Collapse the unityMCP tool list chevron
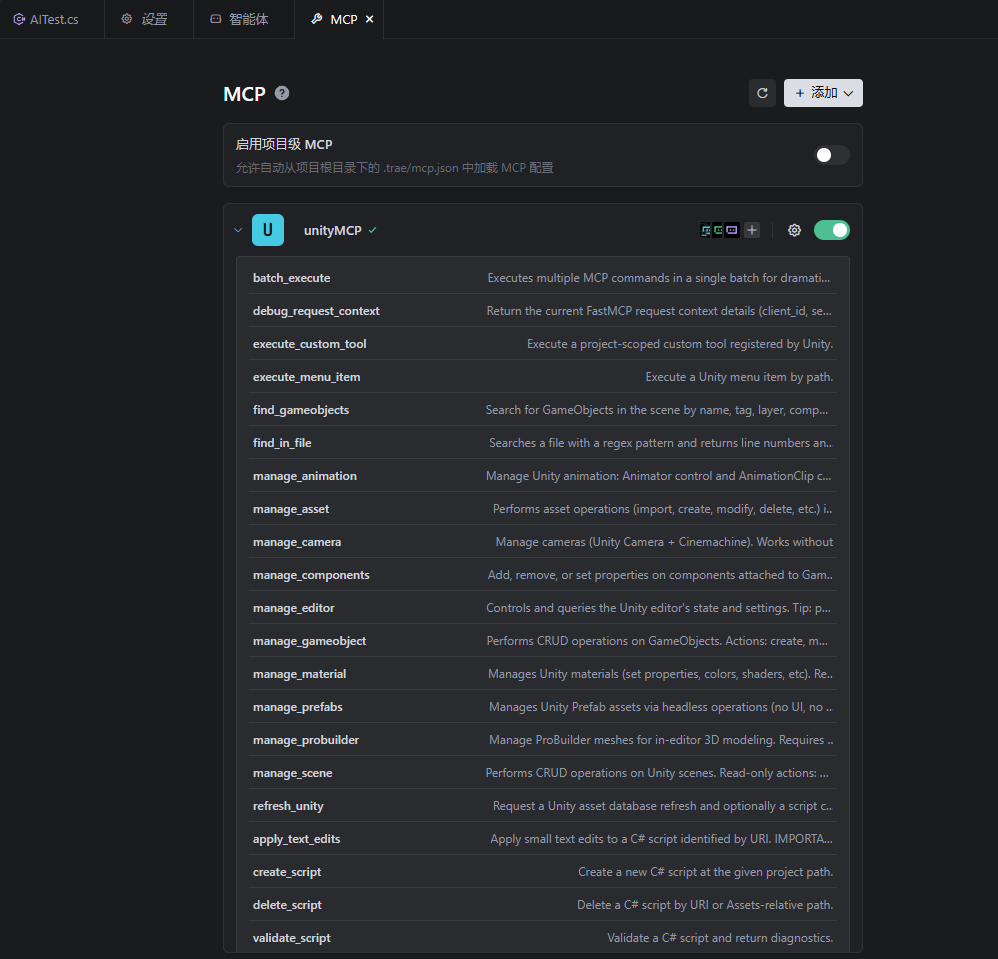The width and height of the screenshot is (998, 959). tap(238, 230)
